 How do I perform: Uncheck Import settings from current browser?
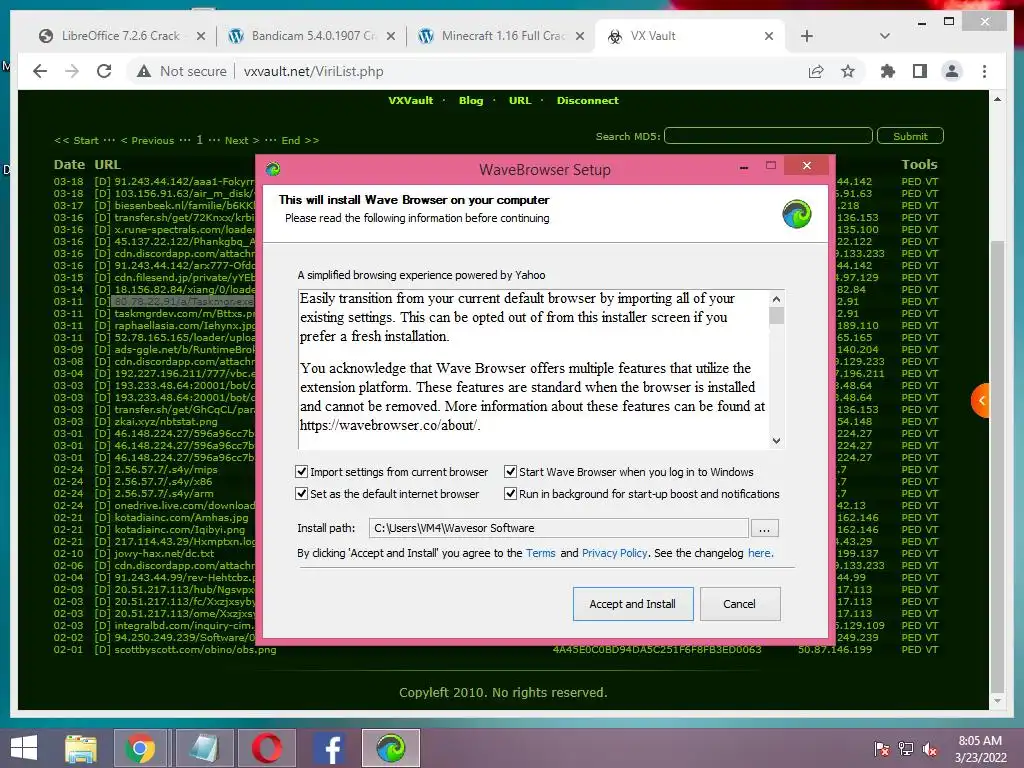(302, 472)
